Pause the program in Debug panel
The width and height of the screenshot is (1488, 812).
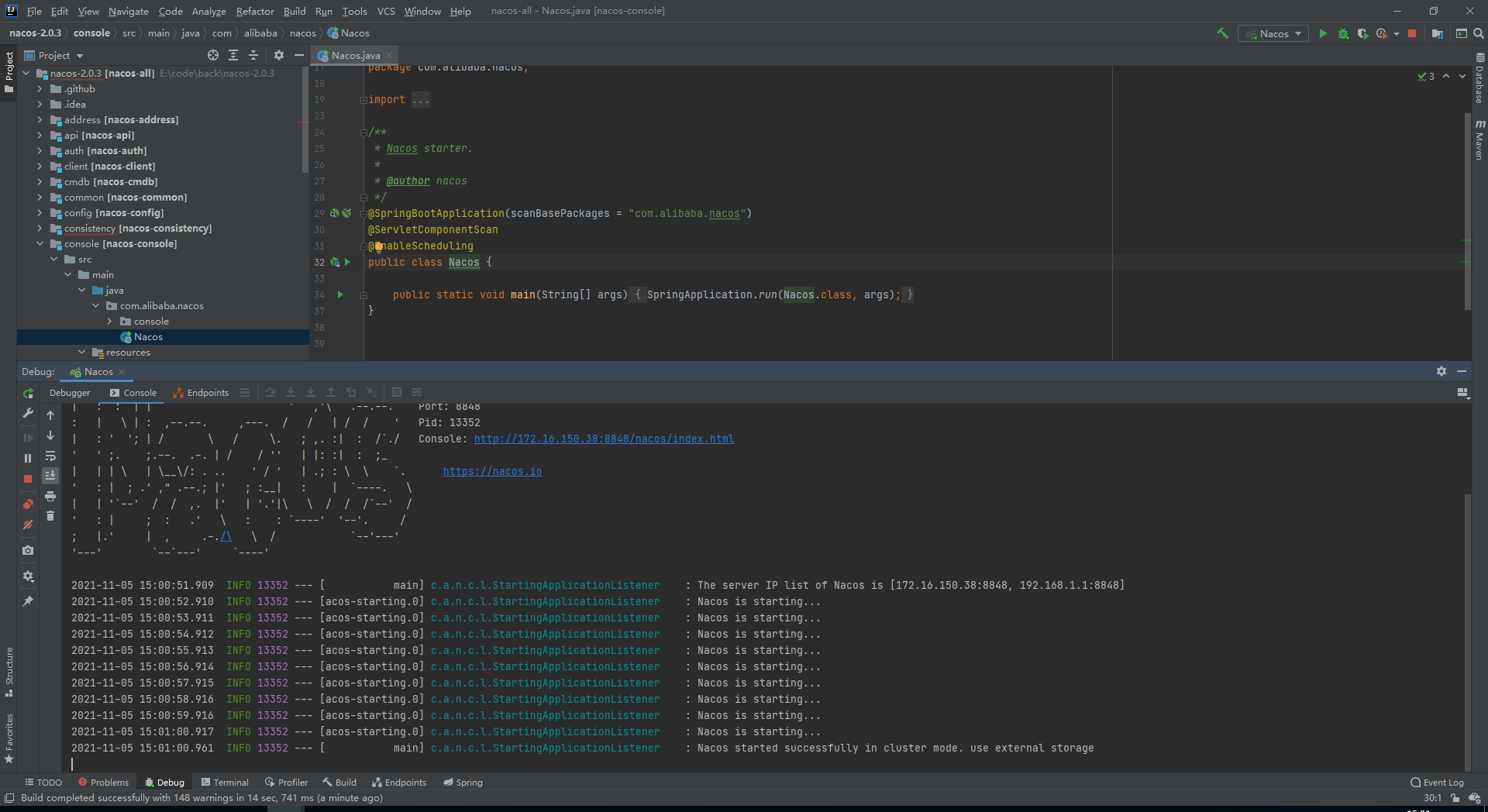point(28,458)
